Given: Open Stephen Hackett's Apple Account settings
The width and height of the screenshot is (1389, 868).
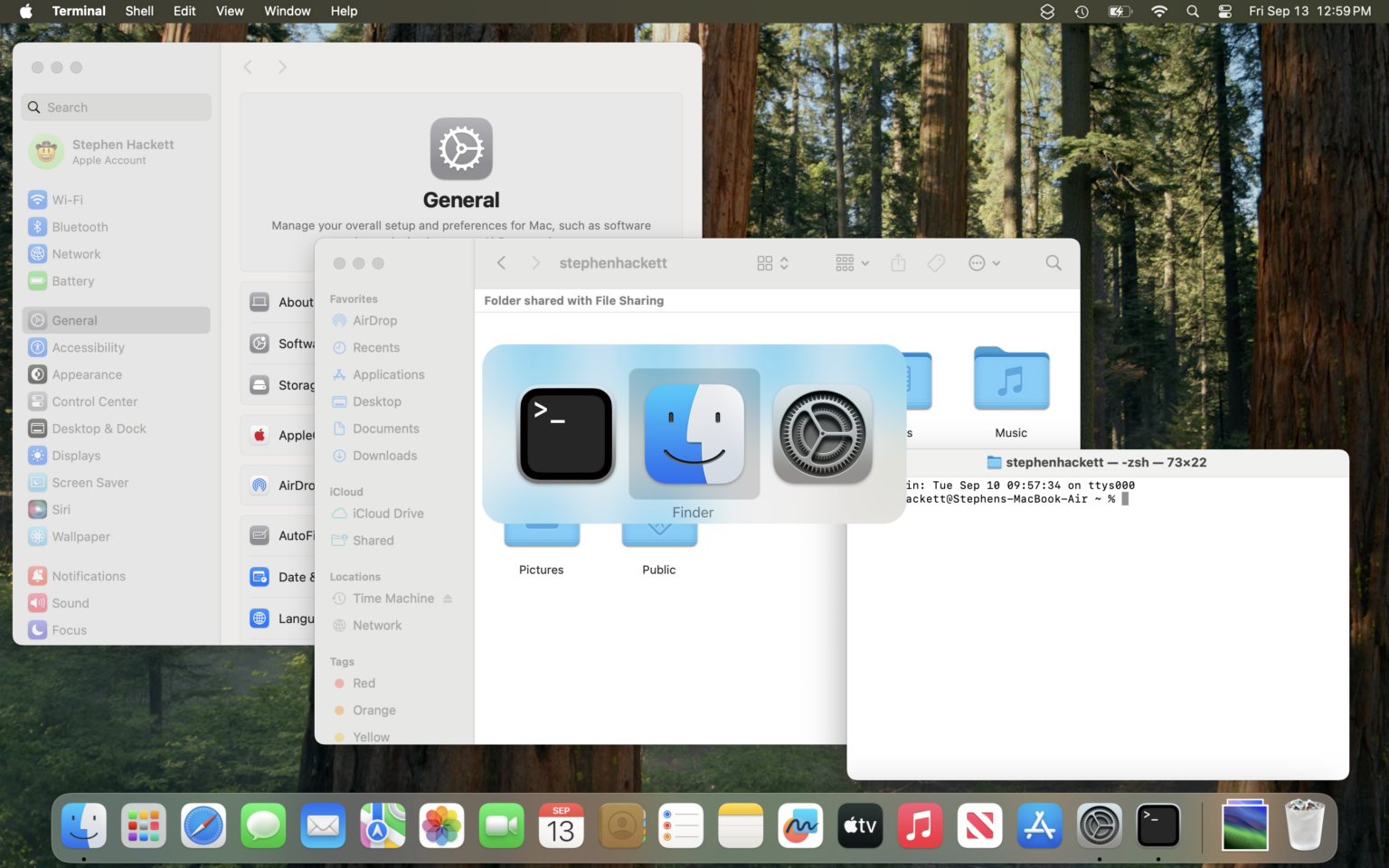Looking at the screenshot, I should click(x=116, y=151).
